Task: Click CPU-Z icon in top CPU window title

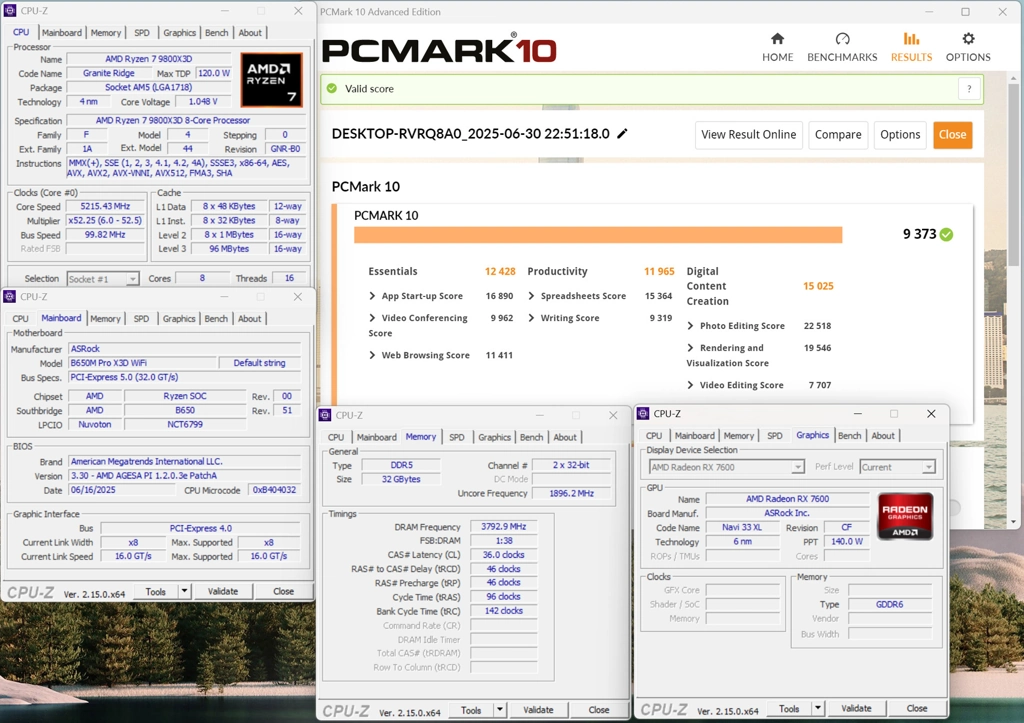Action: pos(10,10)
